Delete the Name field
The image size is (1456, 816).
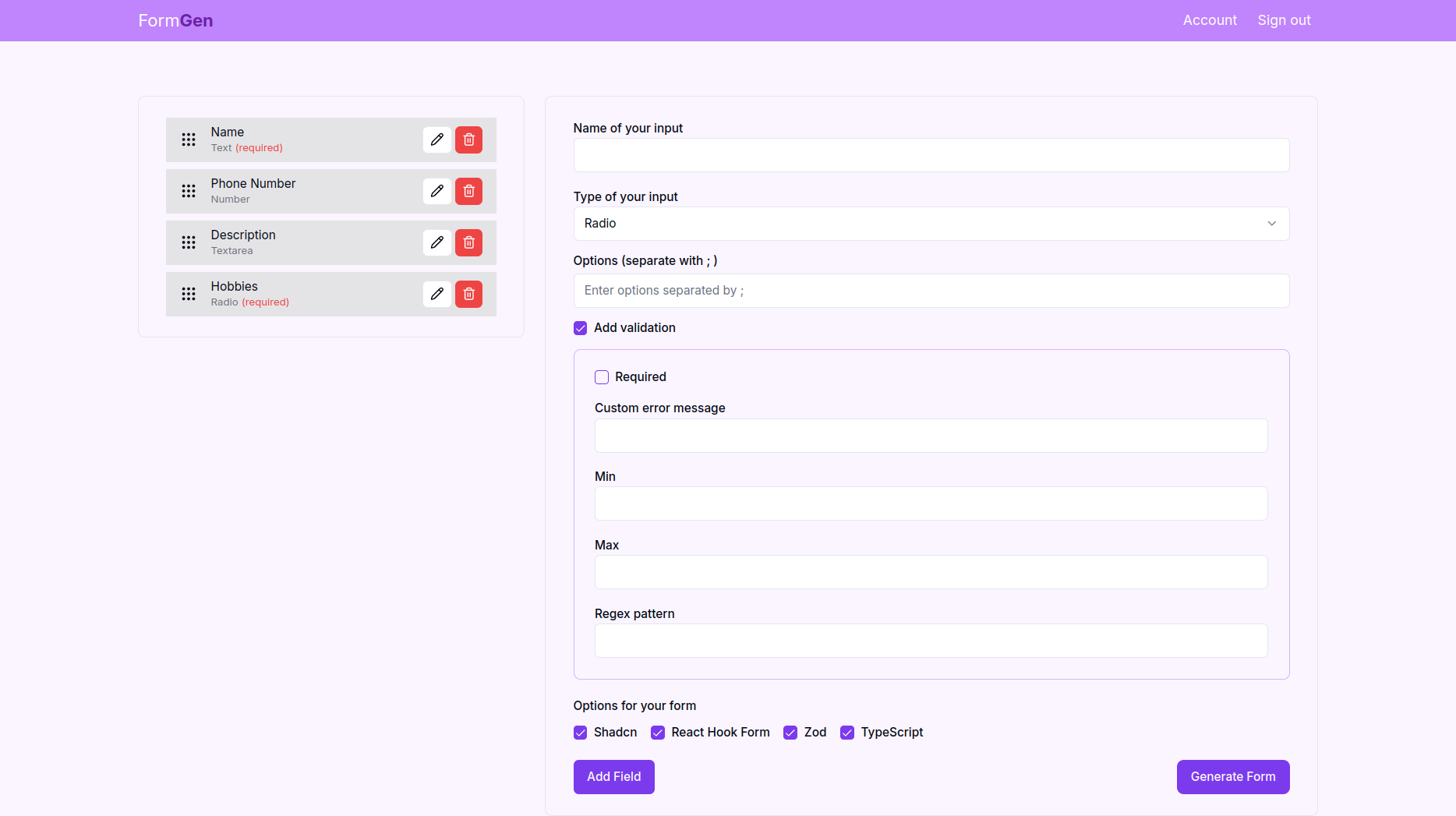pyautogui.click(x=468, y=140)
